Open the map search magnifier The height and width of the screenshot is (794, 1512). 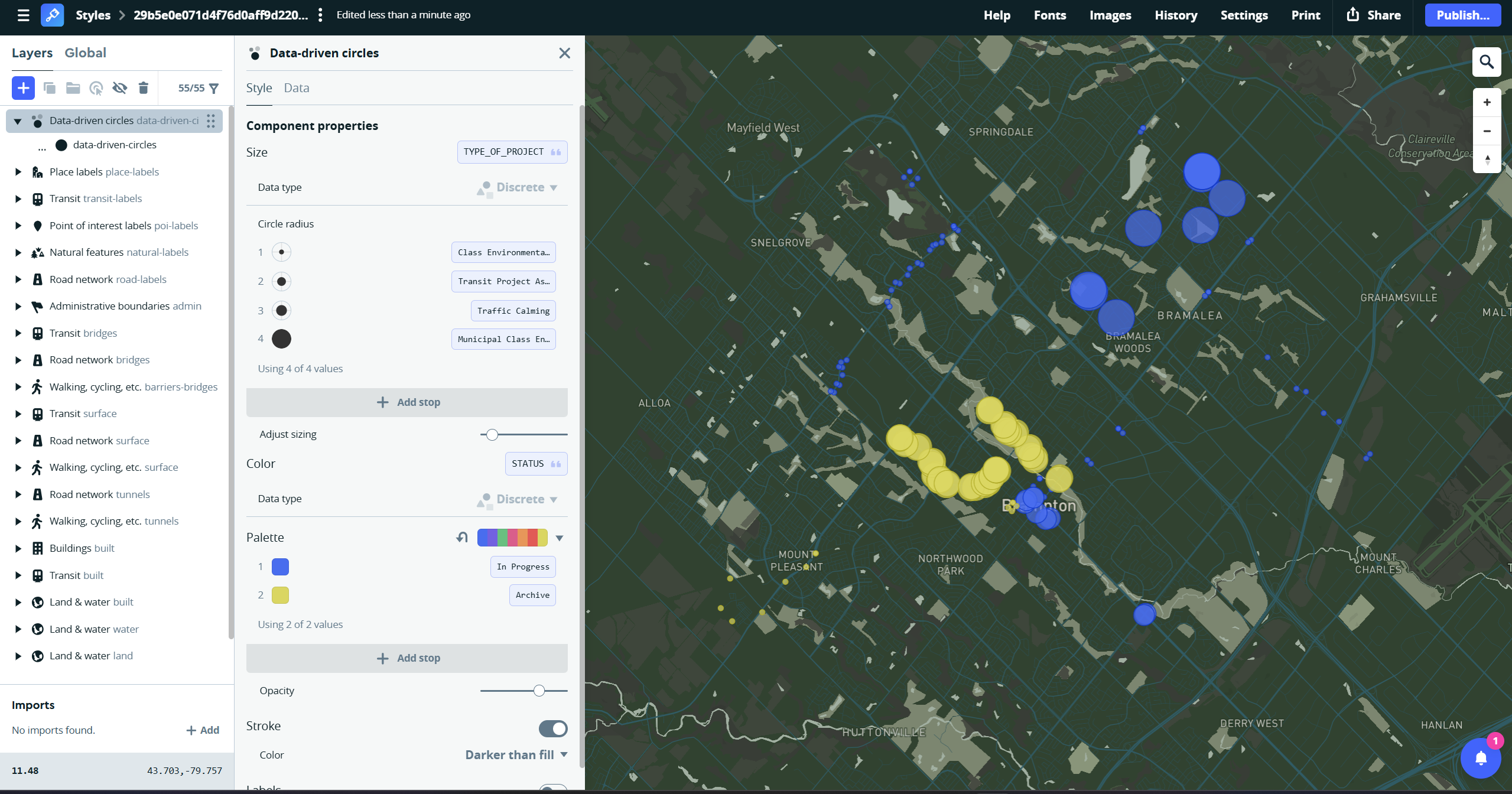[1486, 62]
